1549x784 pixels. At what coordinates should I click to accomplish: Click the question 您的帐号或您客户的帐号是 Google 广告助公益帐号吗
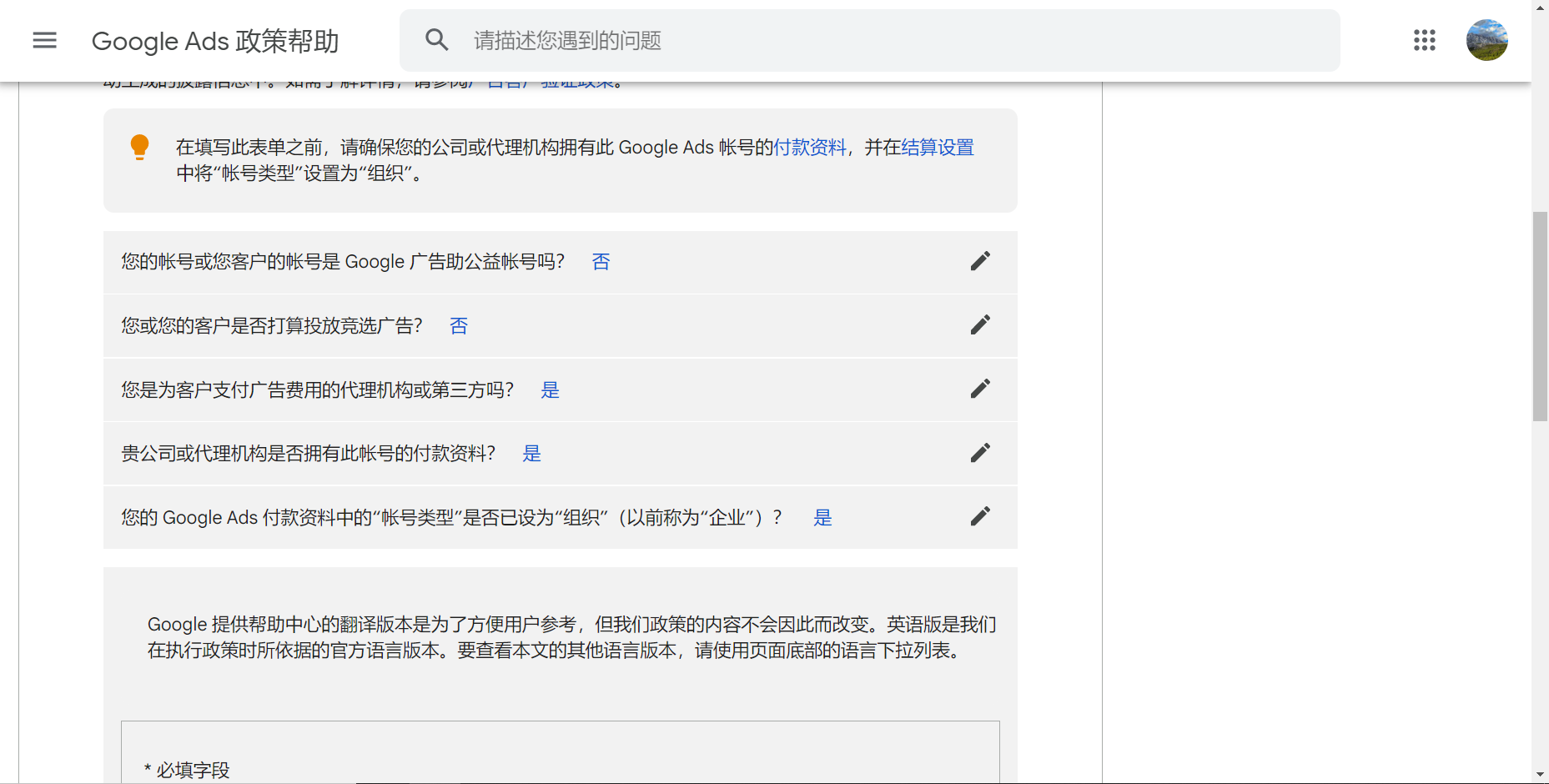click(343, 262)
